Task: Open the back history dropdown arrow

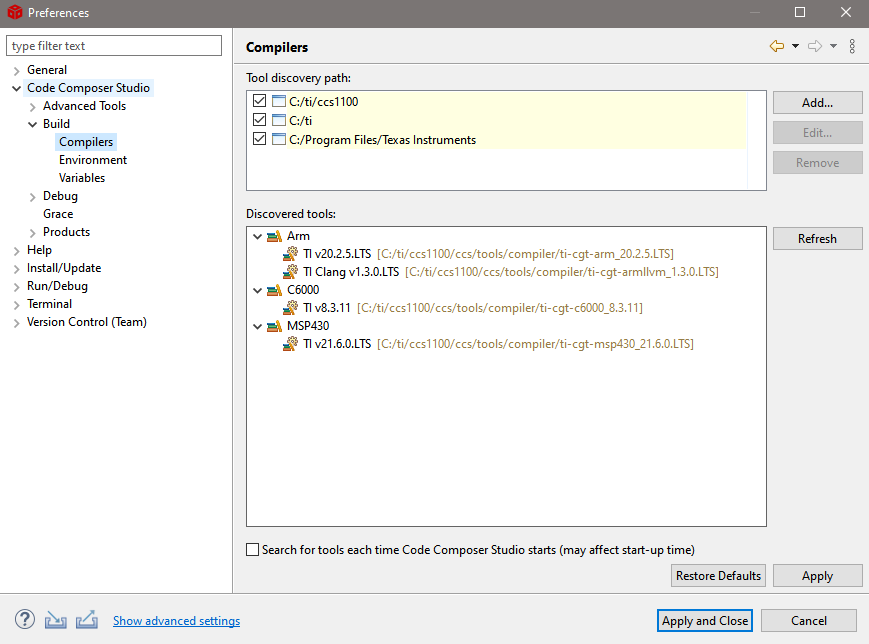Action: 795,46
